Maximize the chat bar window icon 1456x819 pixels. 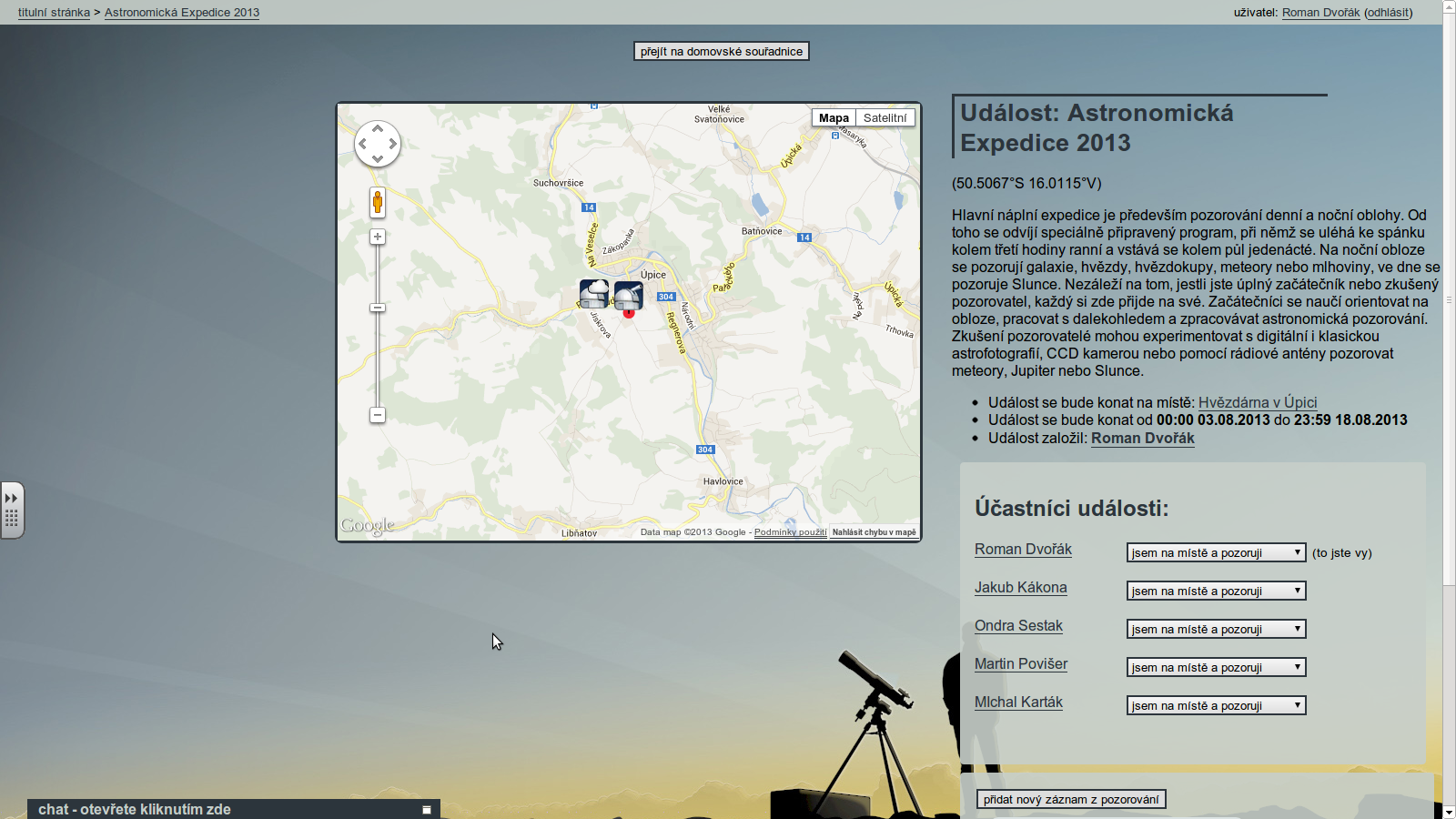[426, 809]
